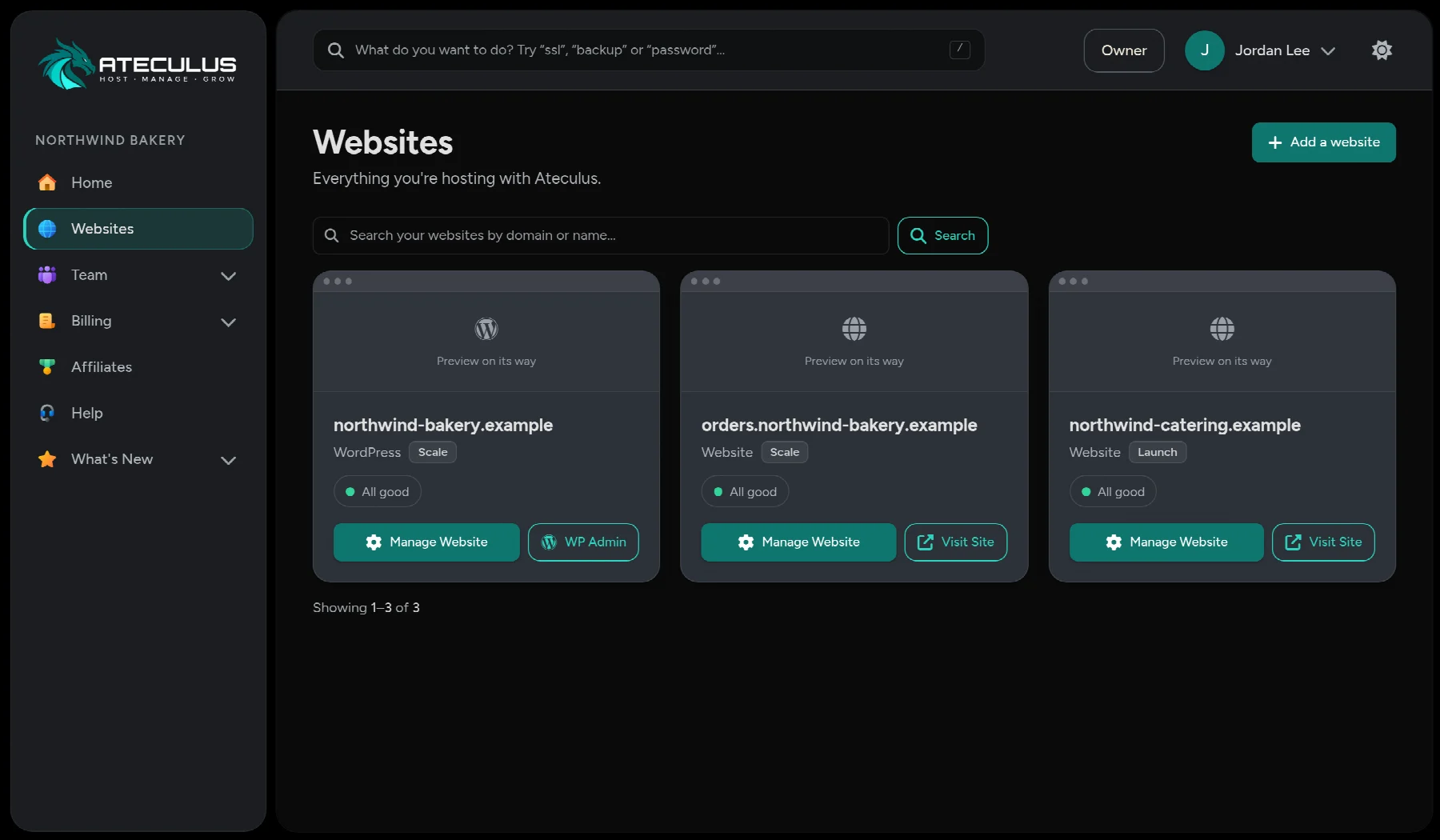Click the Home house icon
Screen dimensions: 1440x840
point(47,182)
